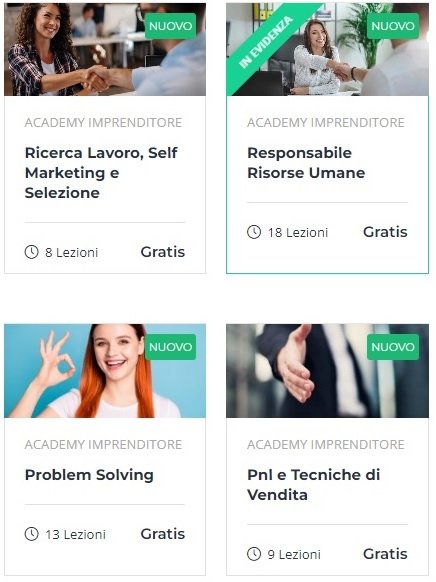This screenshot has width=436, height=582.
Task: Click clock icon beside 8 Lezioni
Action: pyautogui.click(x=32, y=252)
